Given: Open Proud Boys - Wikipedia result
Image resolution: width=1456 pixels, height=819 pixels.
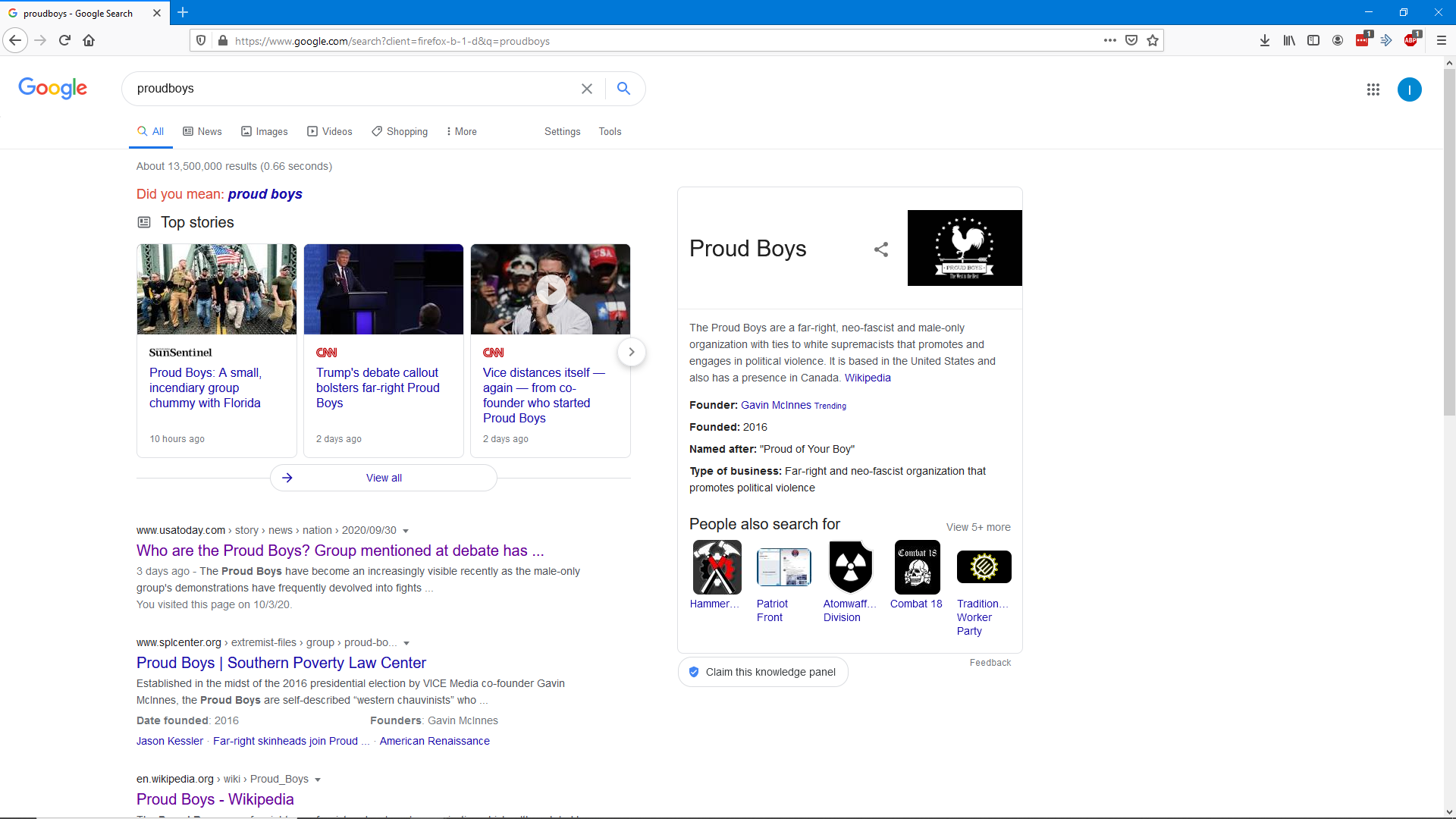Looking at the screenshot, I should coord(215,799).
